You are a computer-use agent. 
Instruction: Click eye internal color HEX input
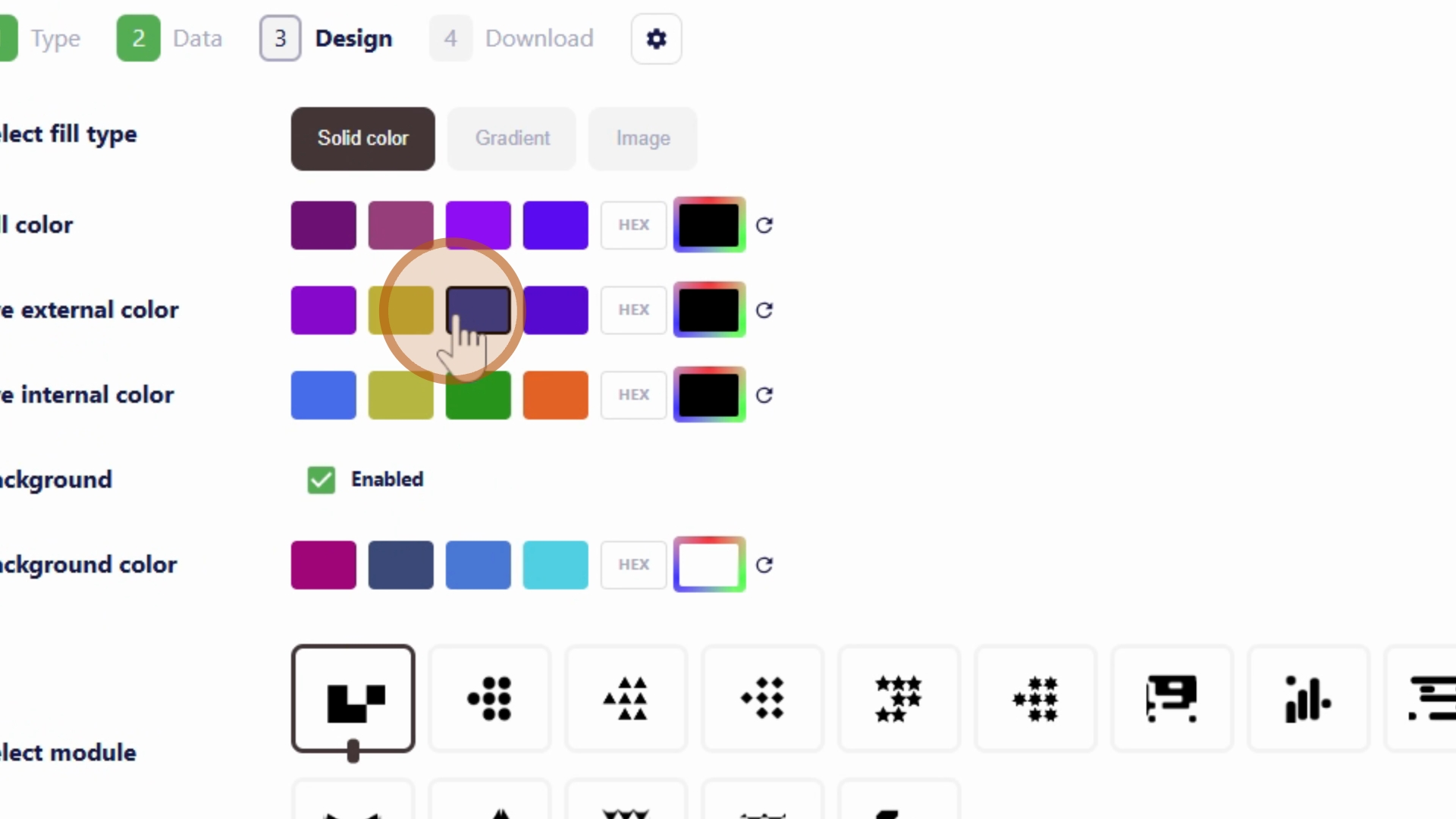click(x=633, y=395)
